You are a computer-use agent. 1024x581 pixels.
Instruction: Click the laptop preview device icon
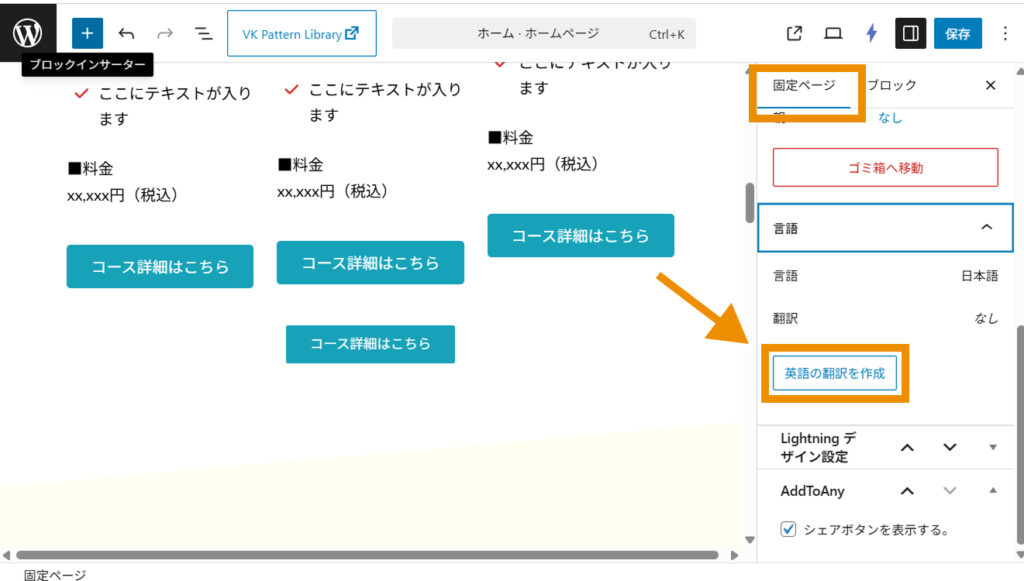(833, 33)
